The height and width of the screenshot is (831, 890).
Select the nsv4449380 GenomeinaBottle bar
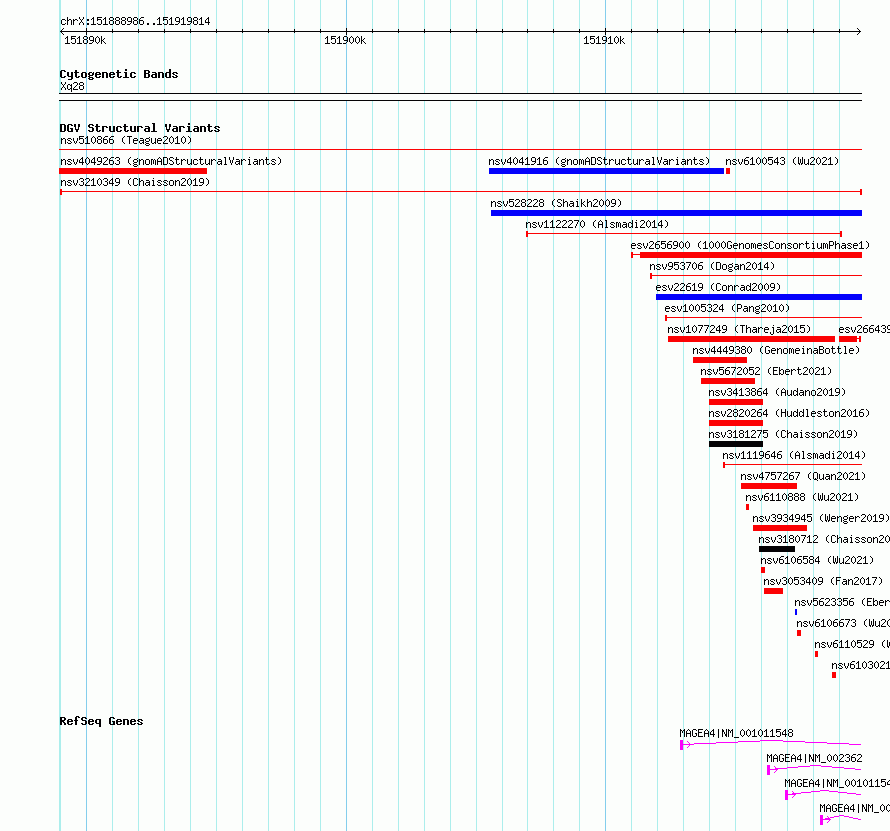coord(720,360)
